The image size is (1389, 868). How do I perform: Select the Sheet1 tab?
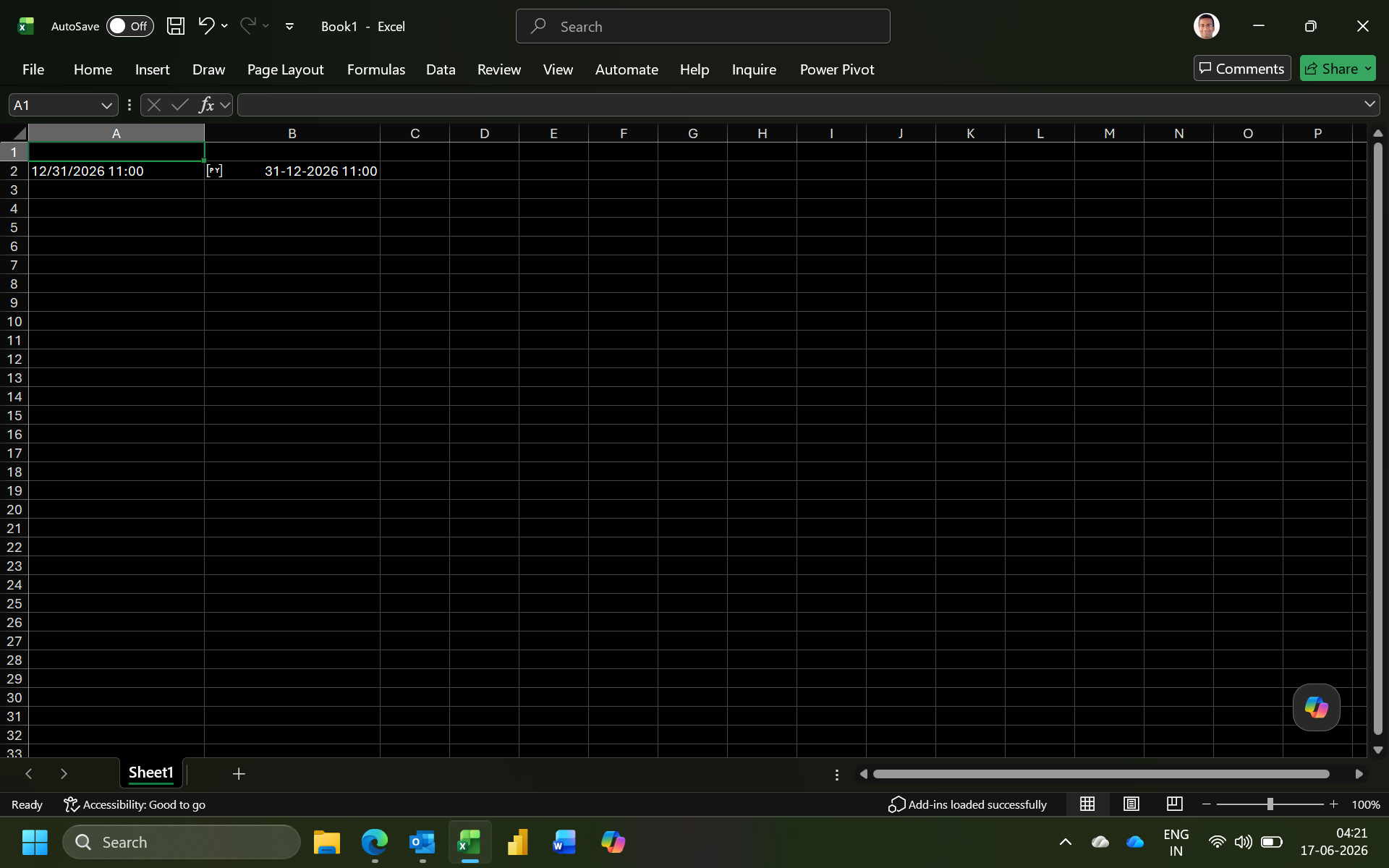151,773
